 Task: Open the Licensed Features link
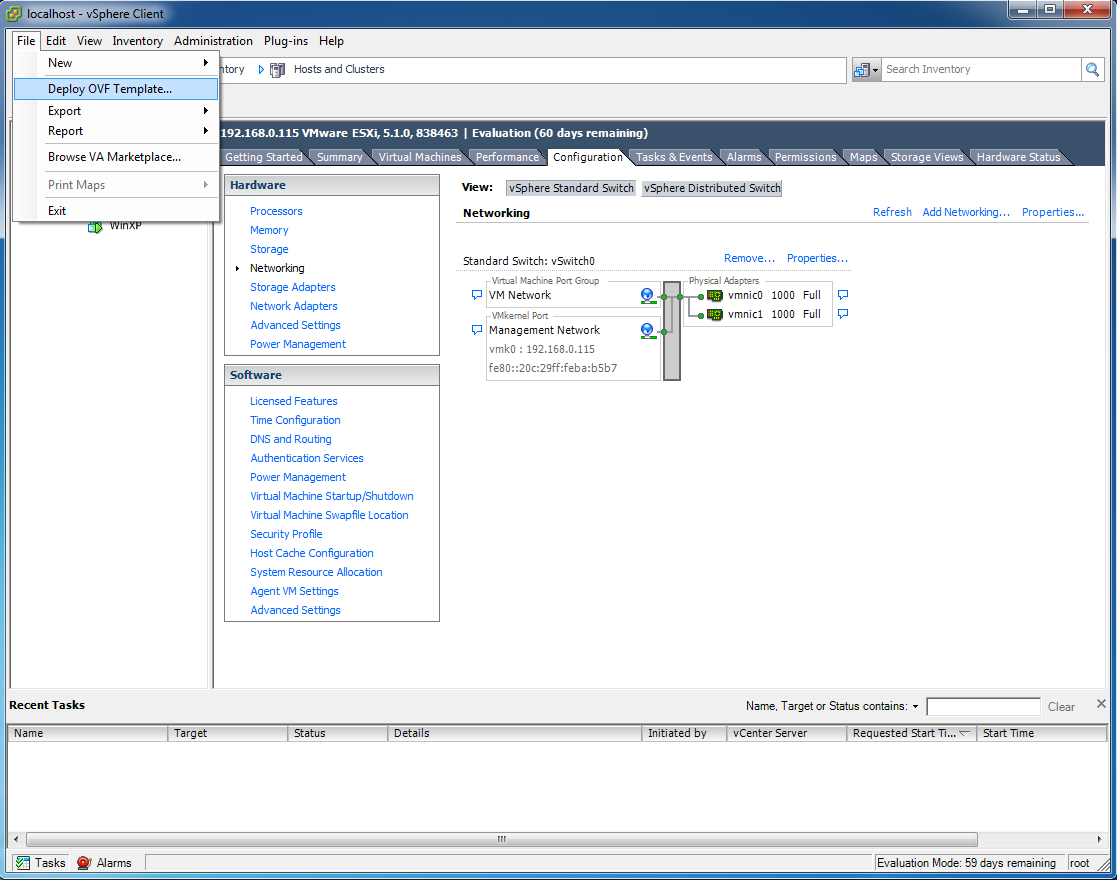click(293, 401)
